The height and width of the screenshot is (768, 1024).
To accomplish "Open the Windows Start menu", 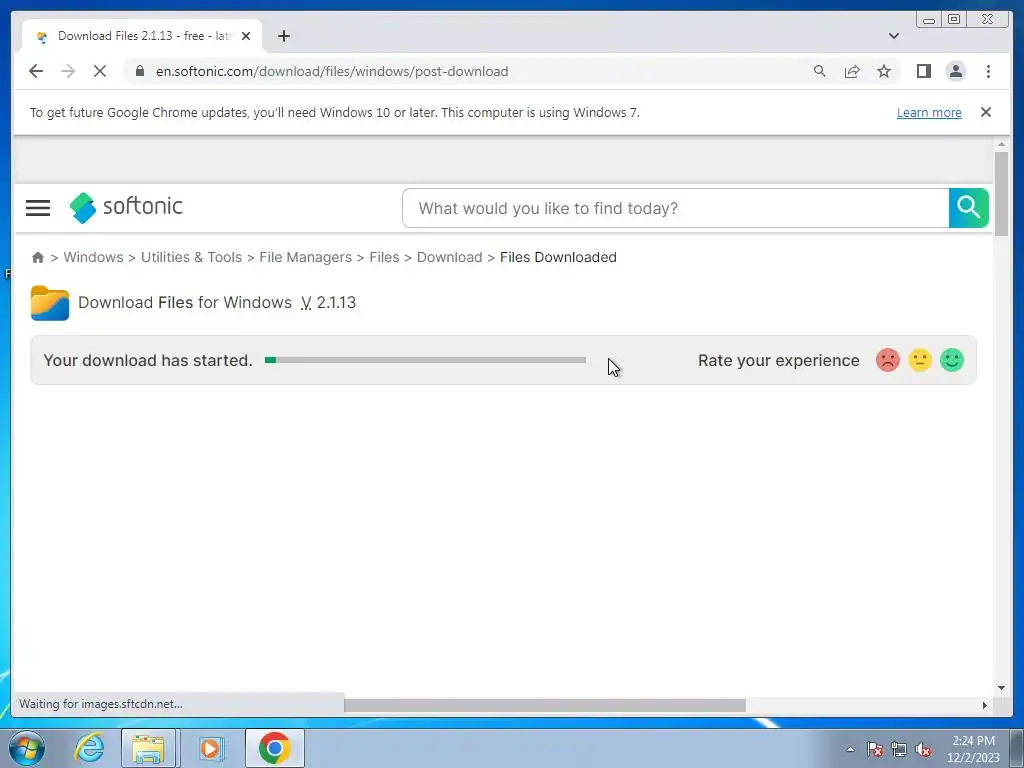I will (x=27, y=748).
